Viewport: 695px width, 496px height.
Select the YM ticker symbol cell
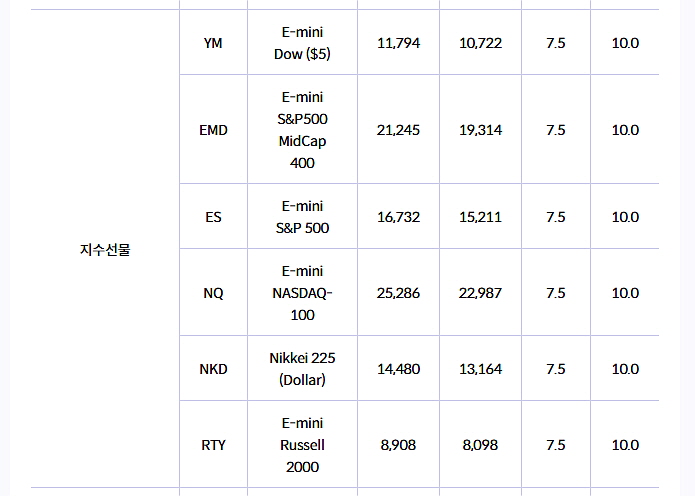(213, 43)
